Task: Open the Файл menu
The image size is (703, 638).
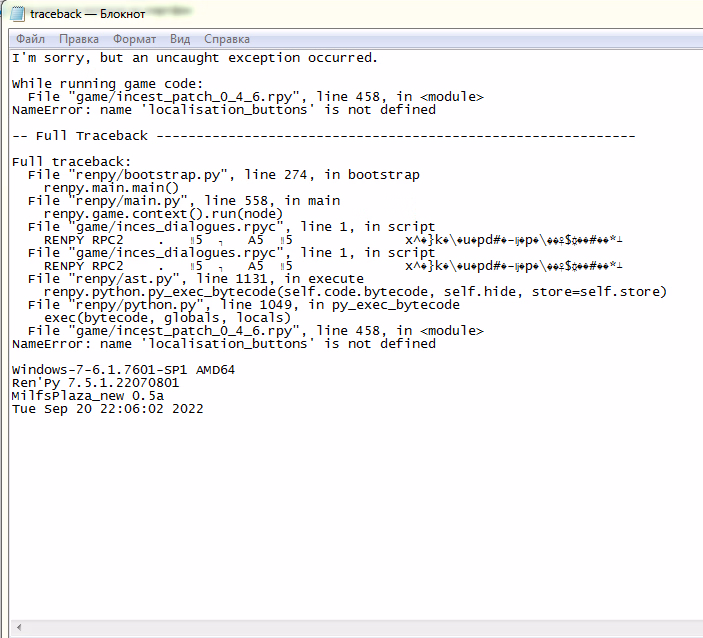Action: click(x=30, y=39)
